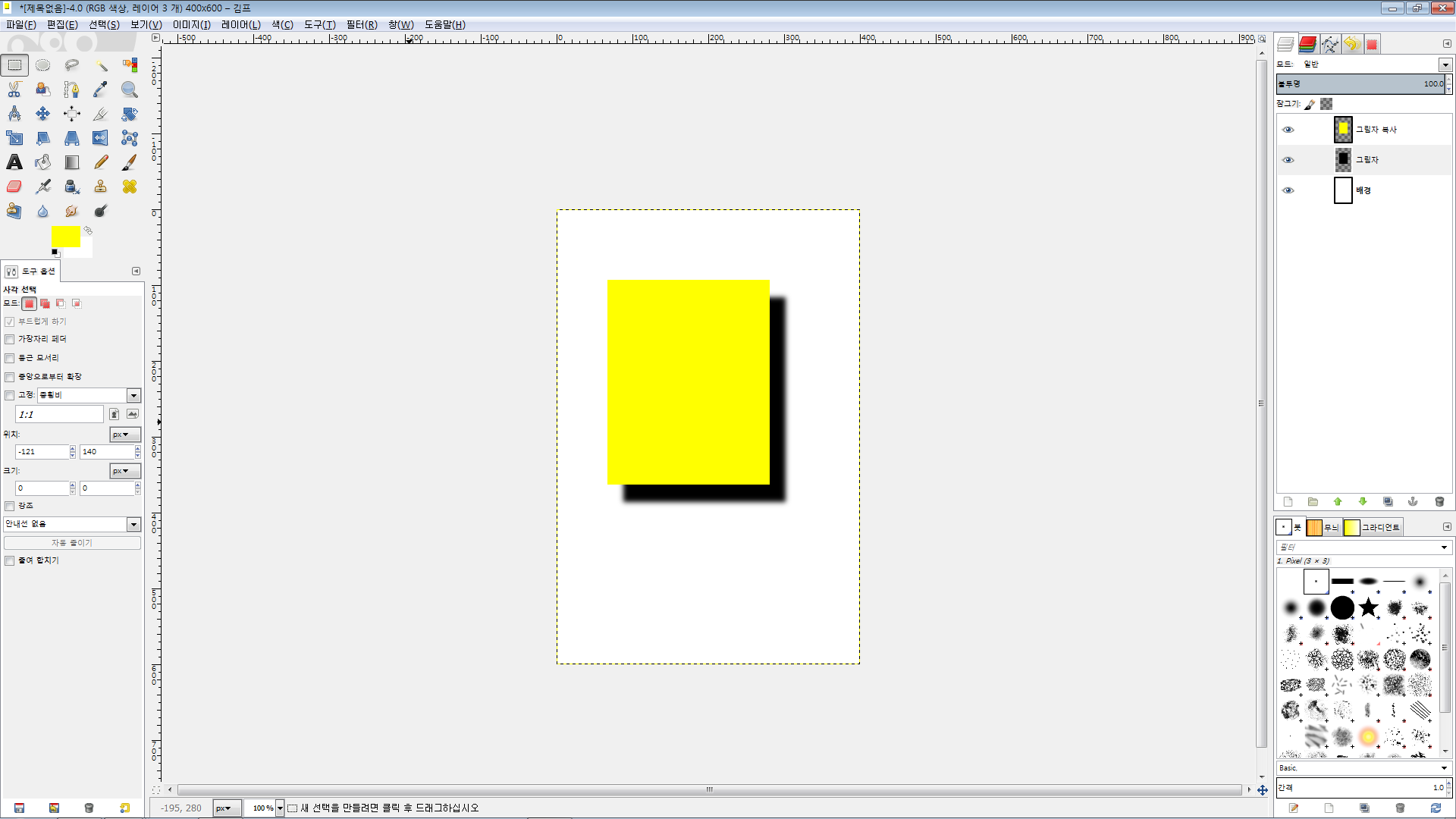Pick the Smudge finger tool
The image size is (1456, 819).
click(72, 211)
